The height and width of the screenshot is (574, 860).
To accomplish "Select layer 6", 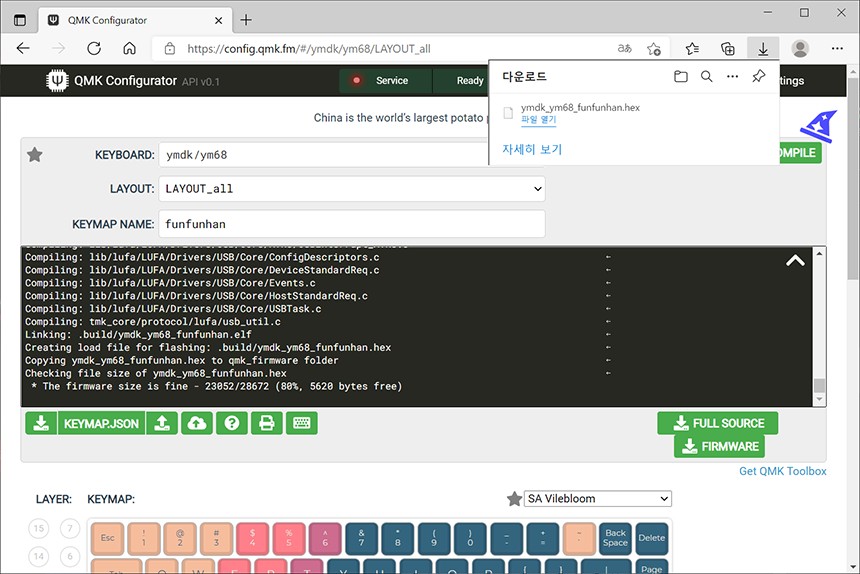I will click(70, 556).
